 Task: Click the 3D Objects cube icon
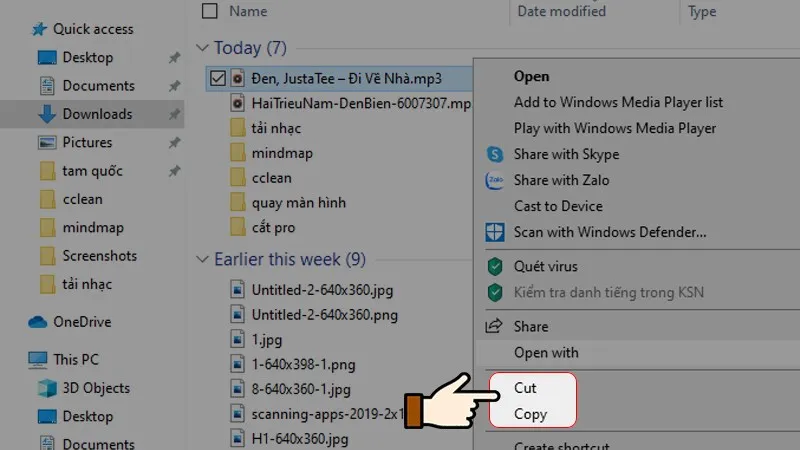(x=47, y=388)
